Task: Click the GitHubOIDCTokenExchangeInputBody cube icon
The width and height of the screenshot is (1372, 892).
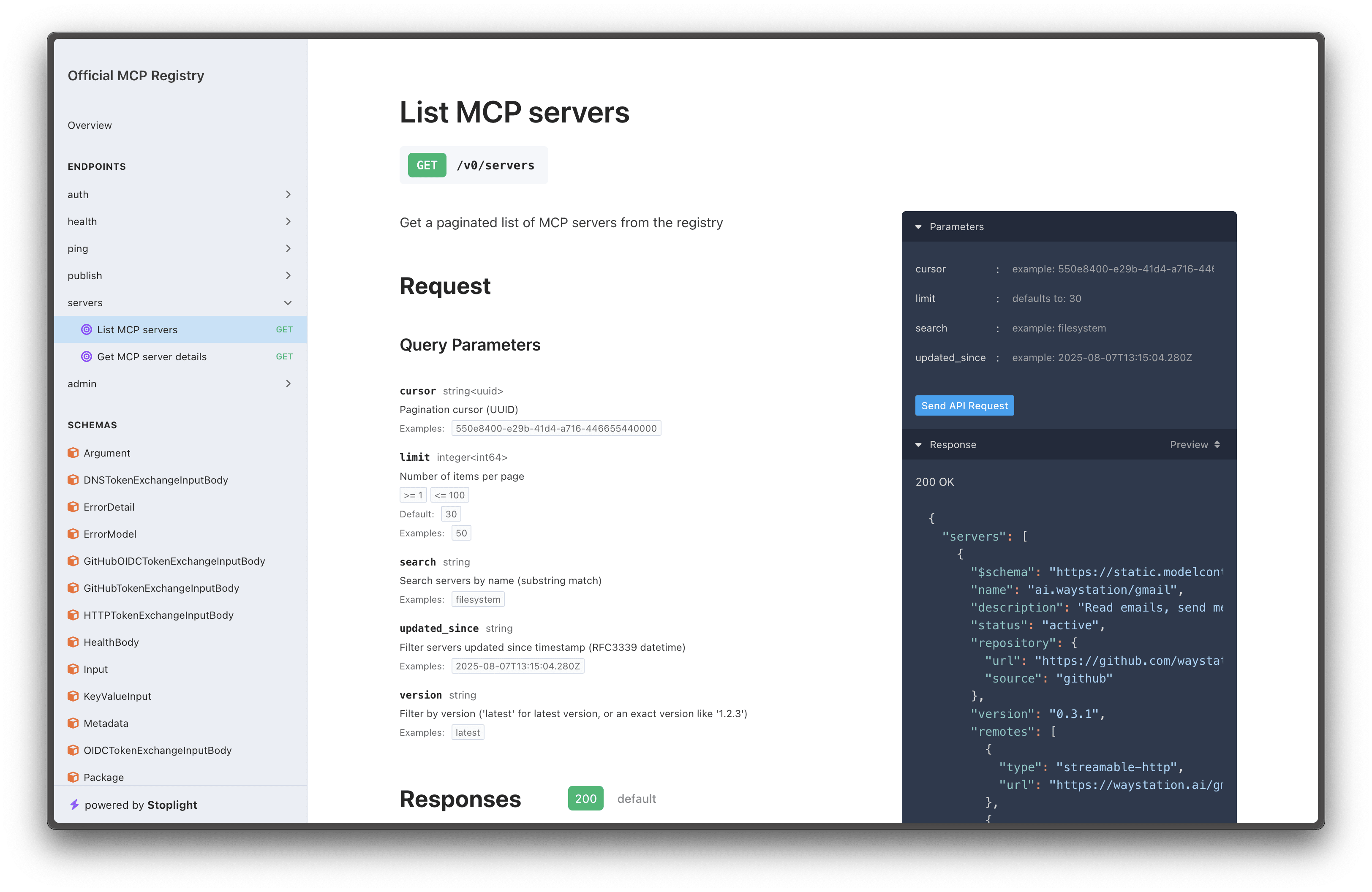Action: click(x=73, y=561)
